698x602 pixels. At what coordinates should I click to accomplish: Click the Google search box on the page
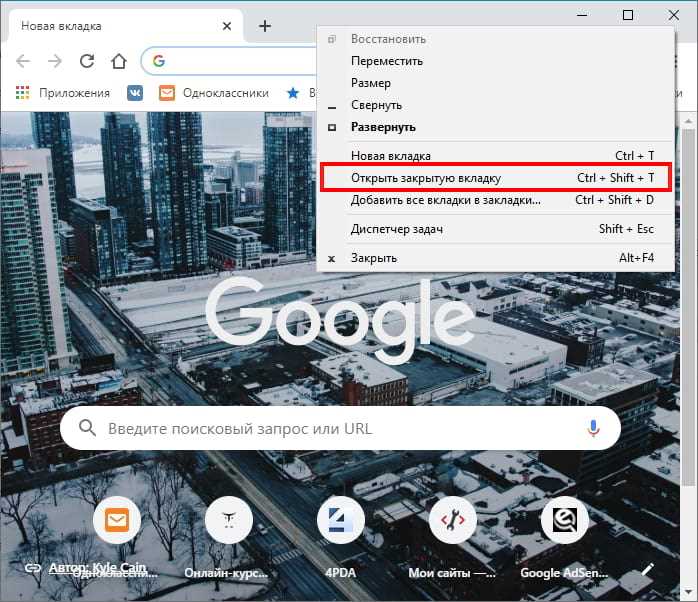(340, 428)
